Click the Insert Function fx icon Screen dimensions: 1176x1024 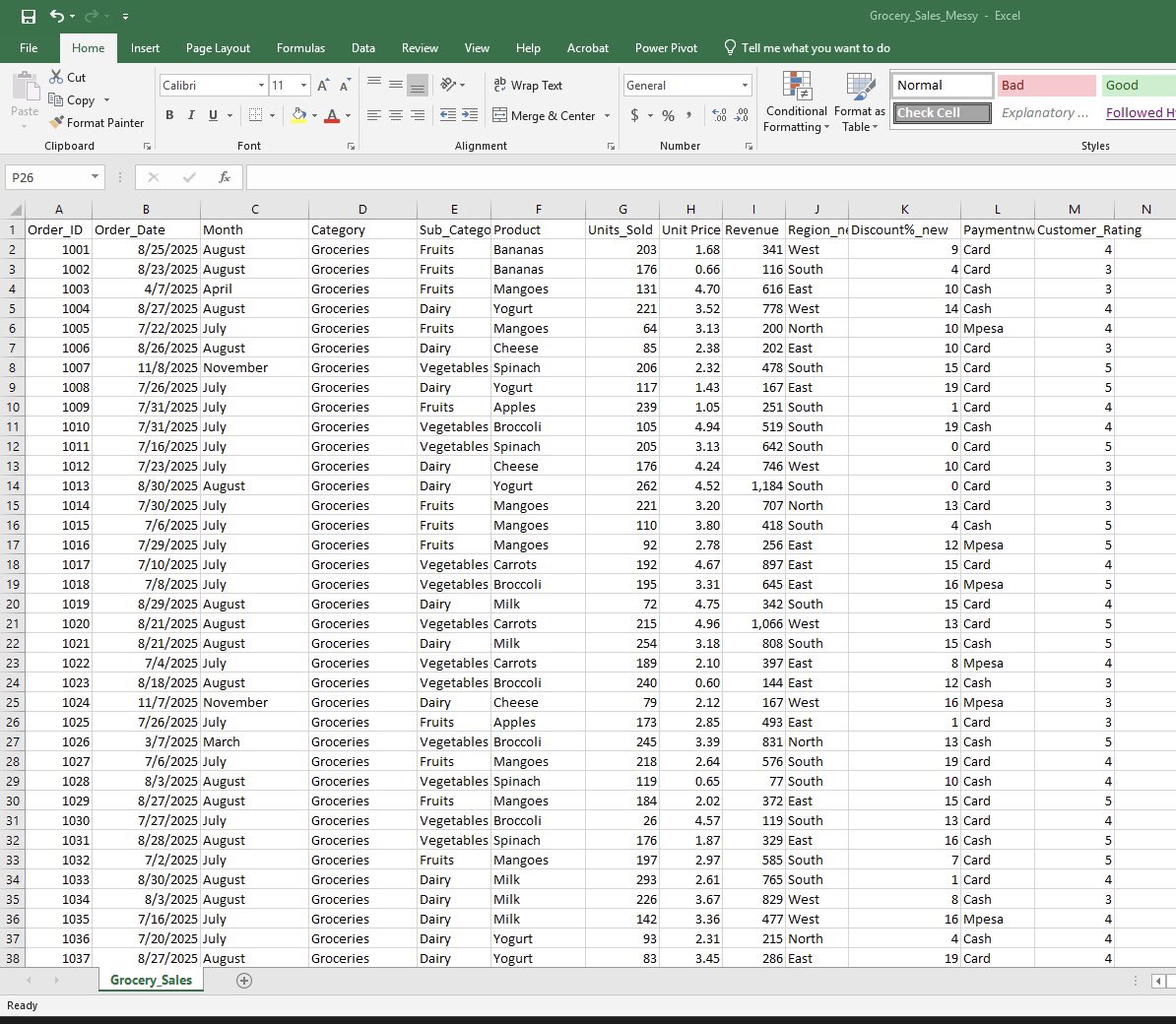coord(225,177)
